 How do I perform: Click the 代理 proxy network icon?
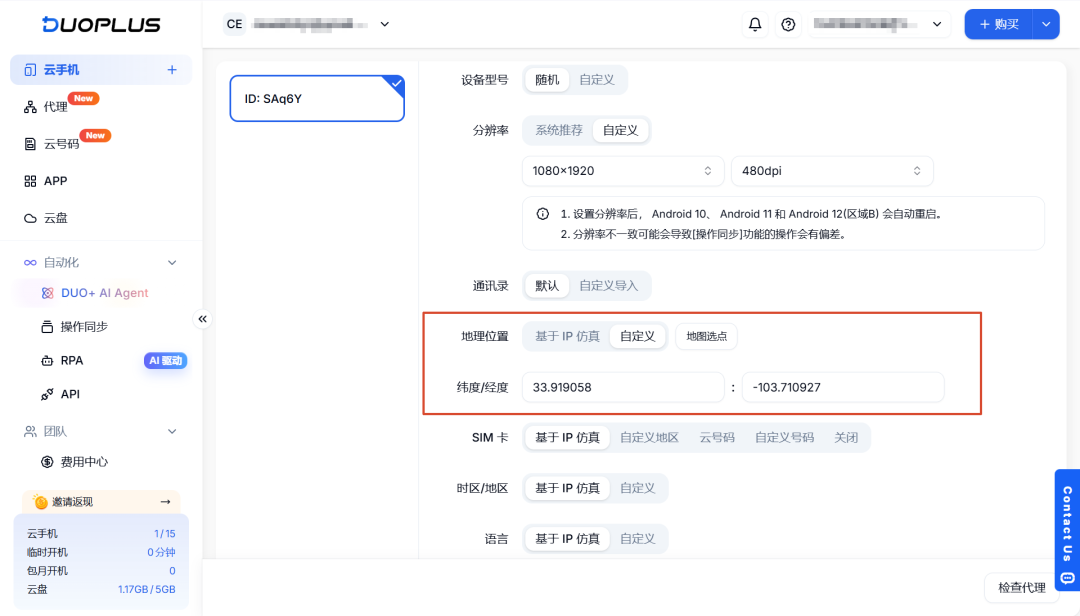[x=30, y=107]
